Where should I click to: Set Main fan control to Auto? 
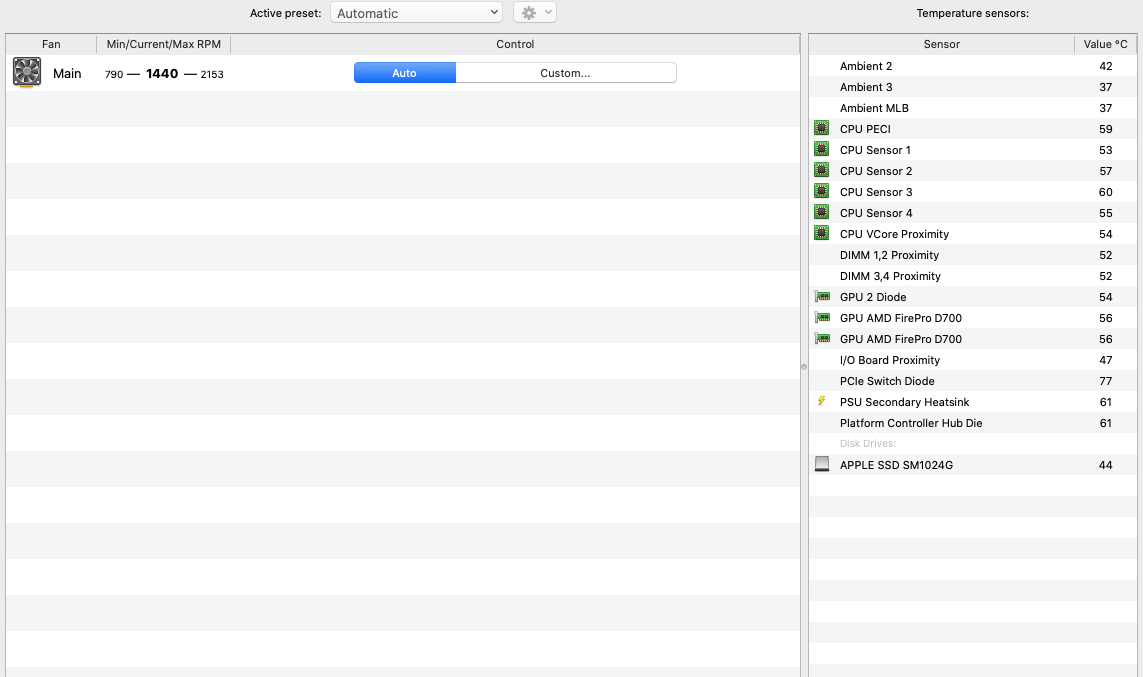(x=405, y=73)
